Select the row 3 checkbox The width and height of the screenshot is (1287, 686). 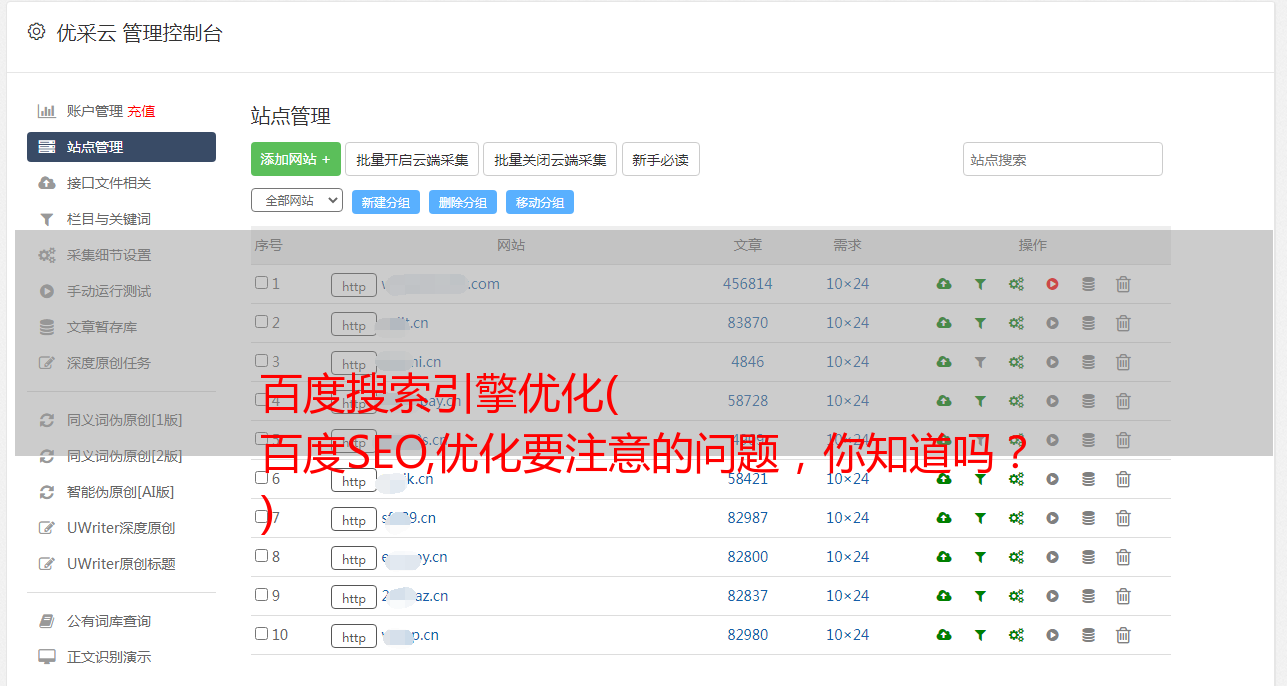click(x=261, y=361)
